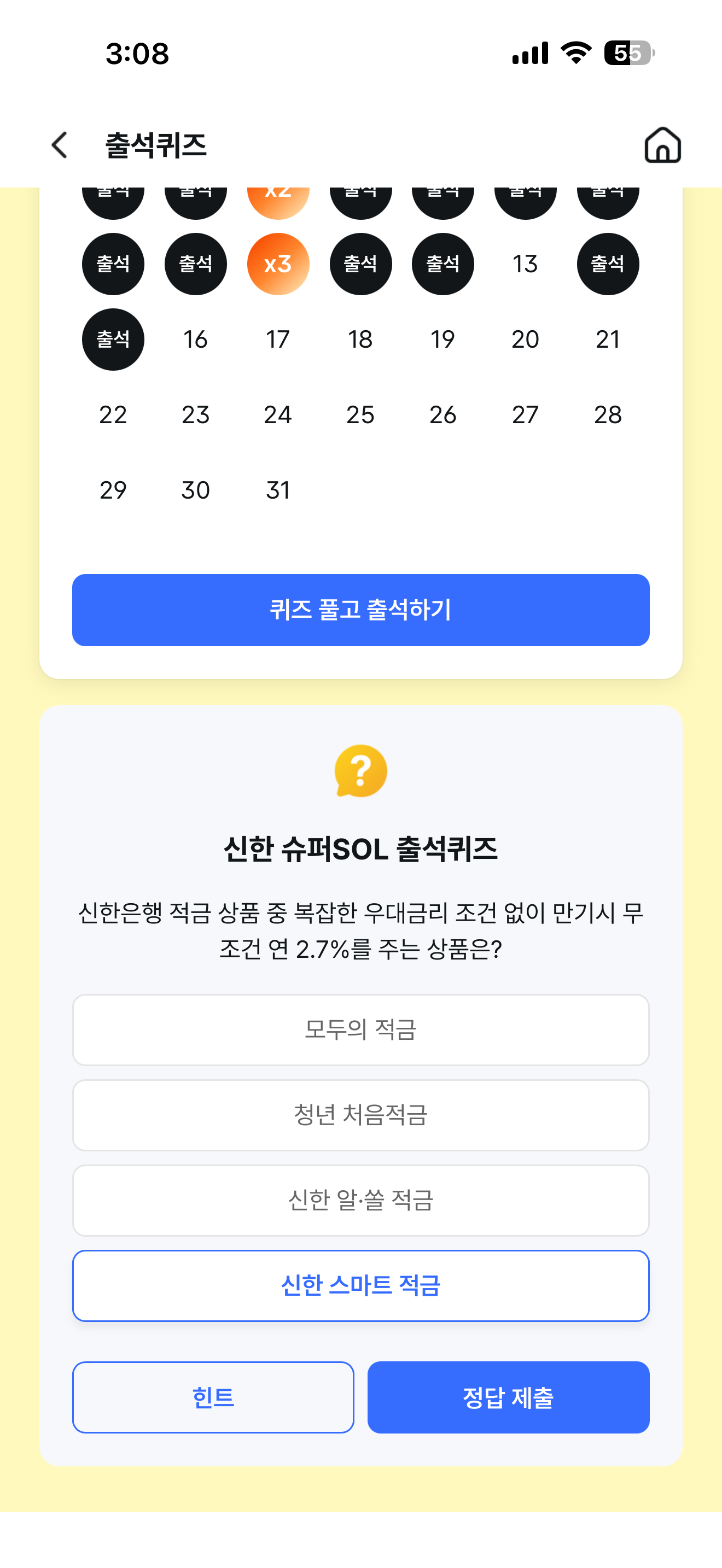Select calendar date 13

(525, 264)
